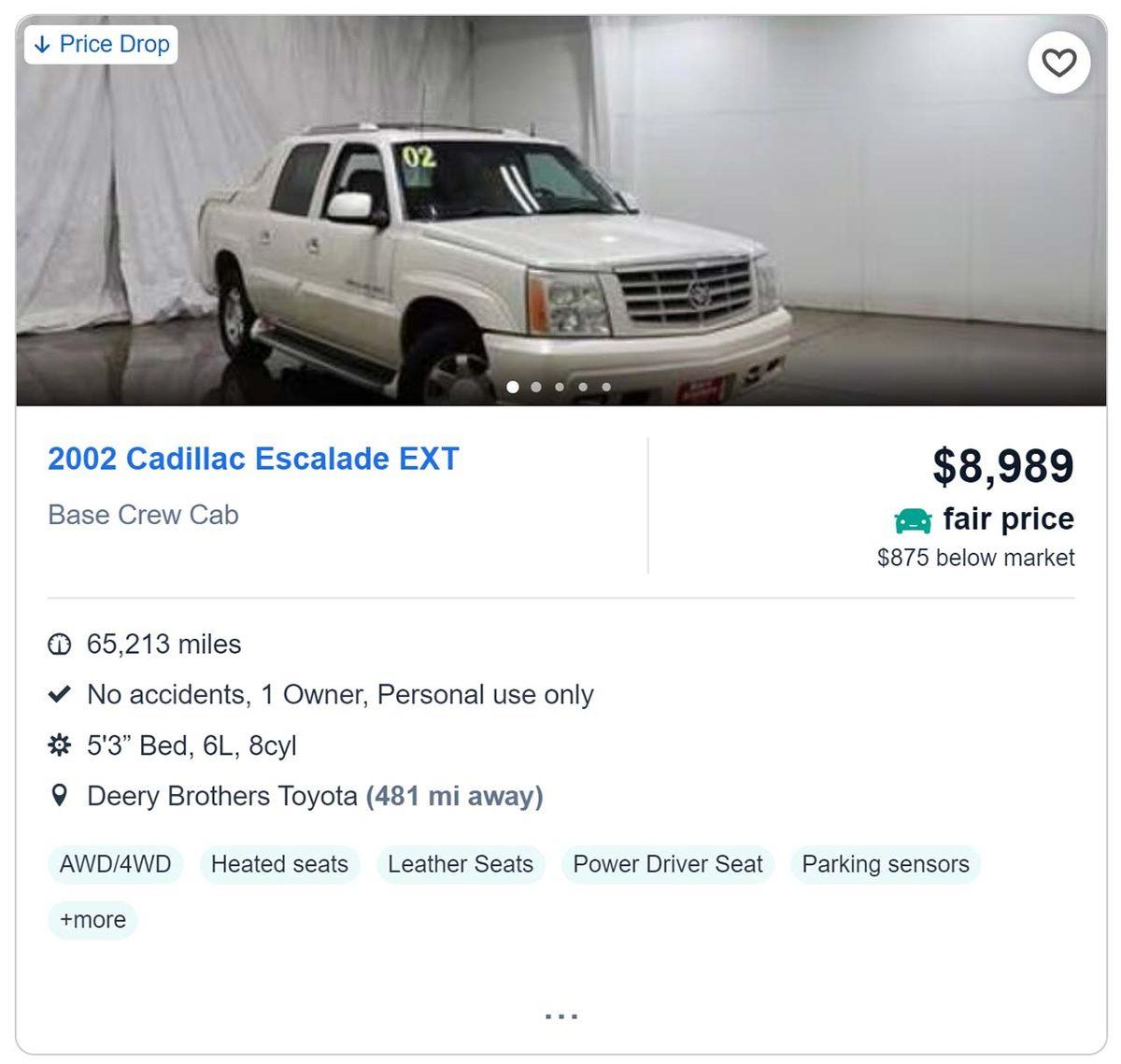Save listing with the heart icon
The image size is (1121, 1064).
coord(1058,64)
